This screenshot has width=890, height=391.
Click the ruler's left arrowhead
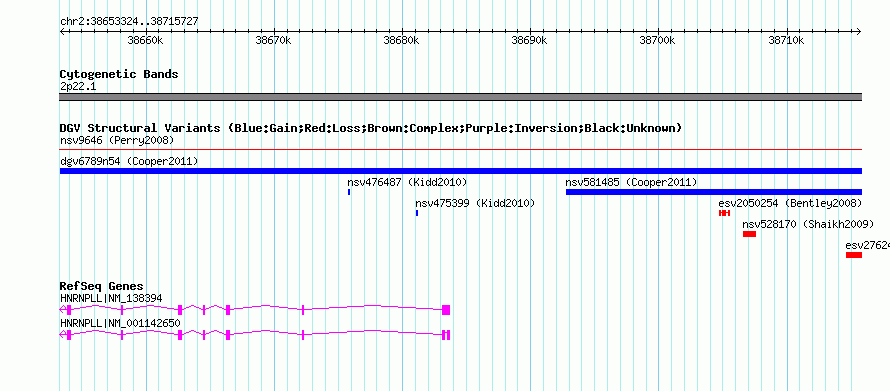tap(62, 32)
